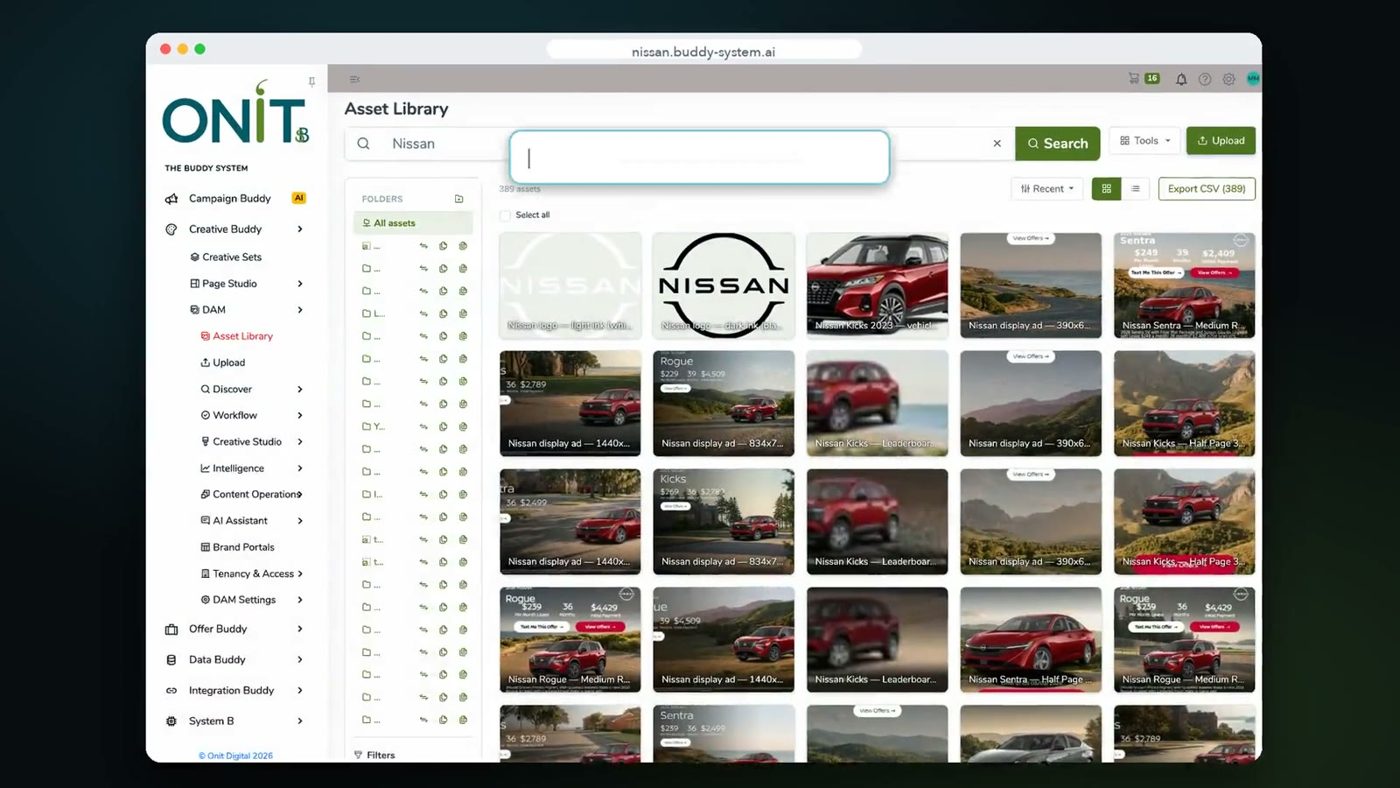Click Export CSV (389)

[1207, 189]
